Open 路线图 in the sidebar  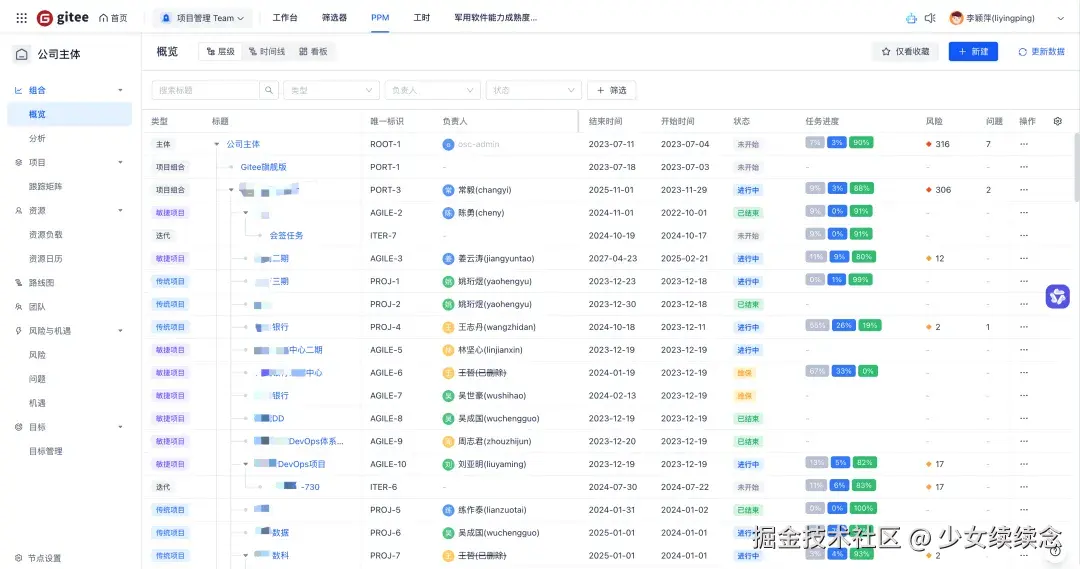click(41, 282)
